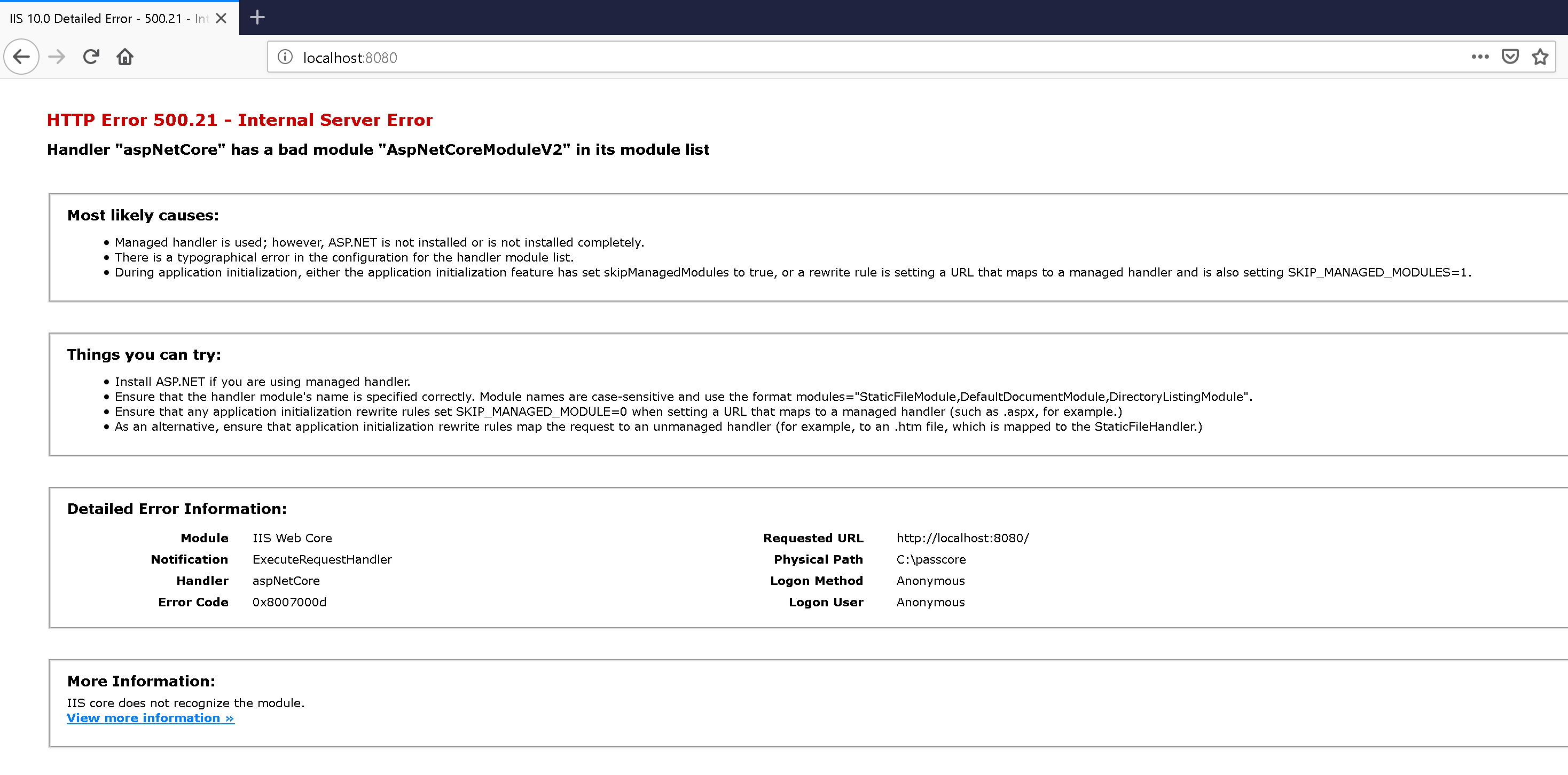
Task: Open the browser home page
Action: 125,56
